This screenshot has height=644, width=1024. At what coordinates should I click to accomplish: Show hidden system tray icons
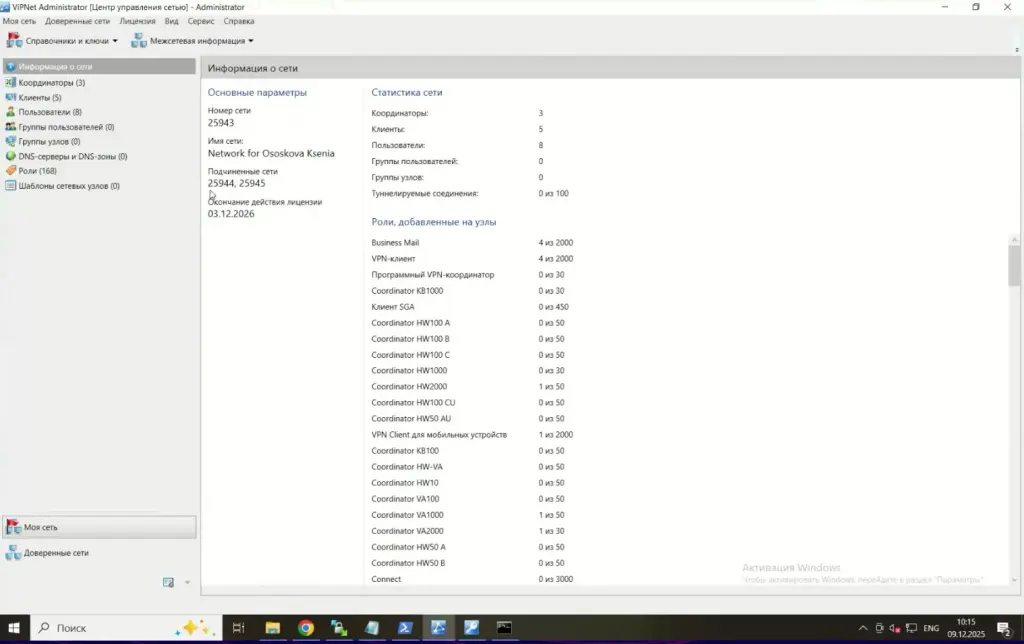pyautogui.click(x=863, y=628)
